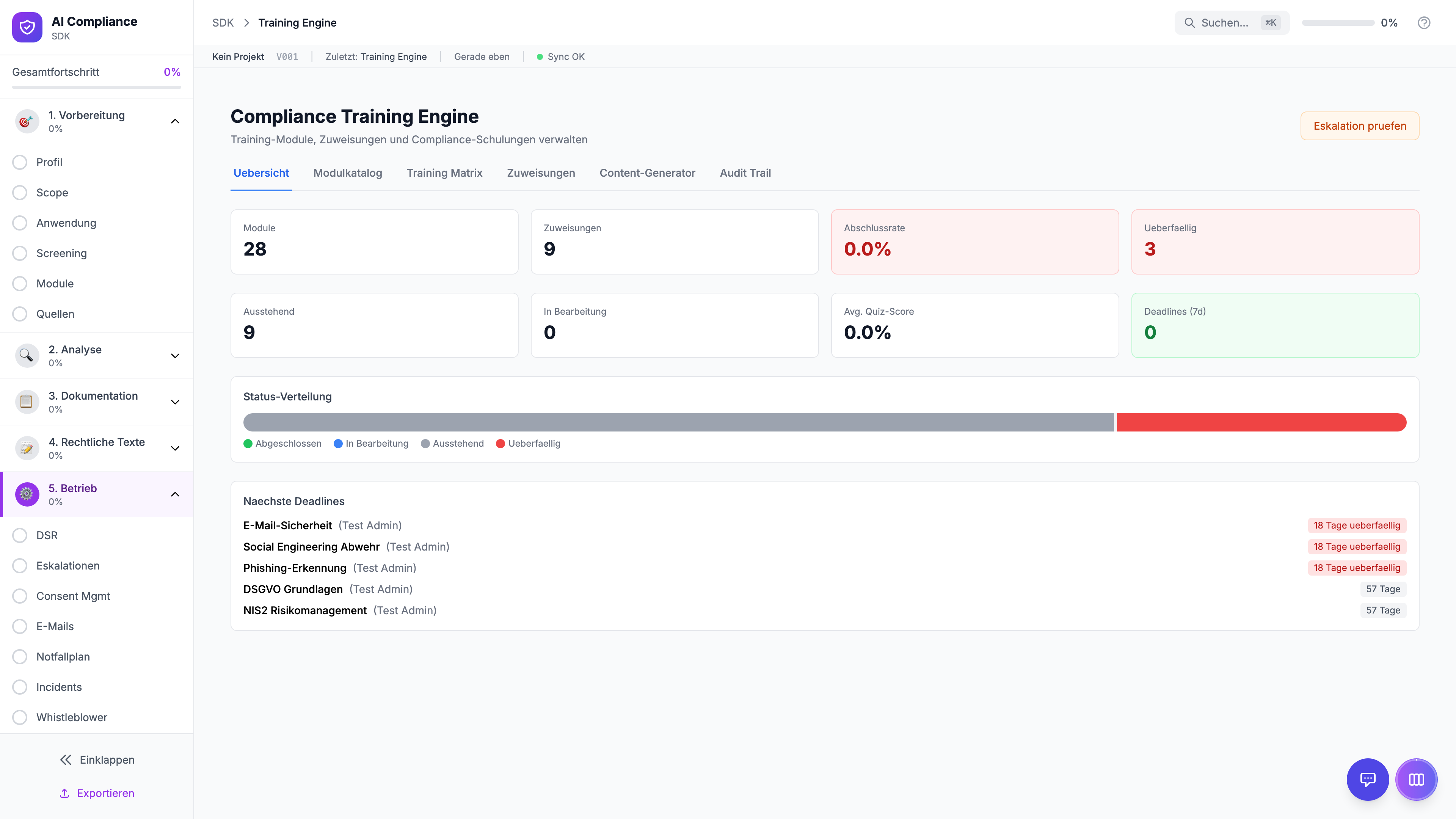Expand the 4. Rechtliche Texte chevron
1456x819 pixels.
(x=175, y=448)
